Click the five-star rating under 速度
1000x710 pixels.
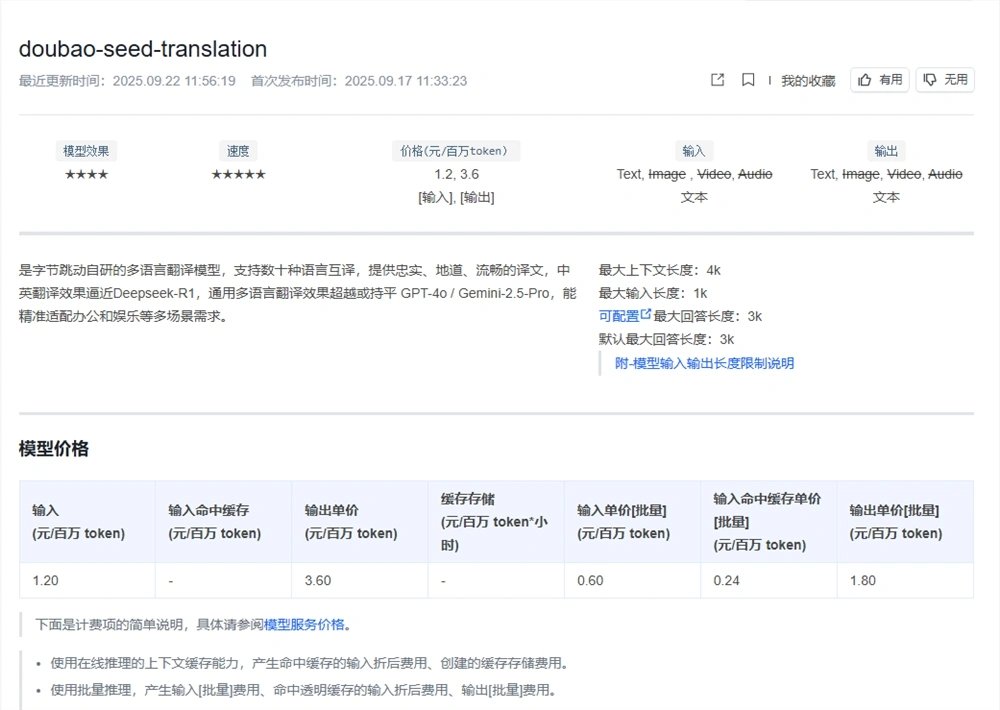click(x=238, y=173)
